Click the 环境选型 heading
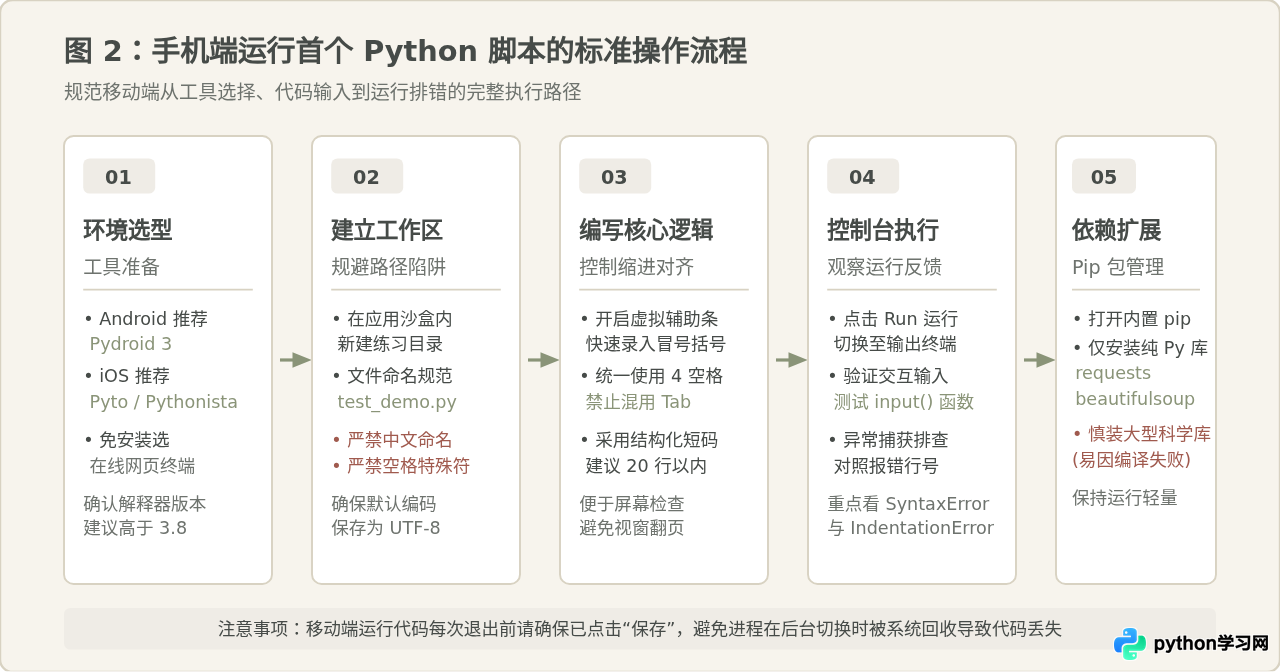Viewport: 1280px width, 672px height. 128,231
